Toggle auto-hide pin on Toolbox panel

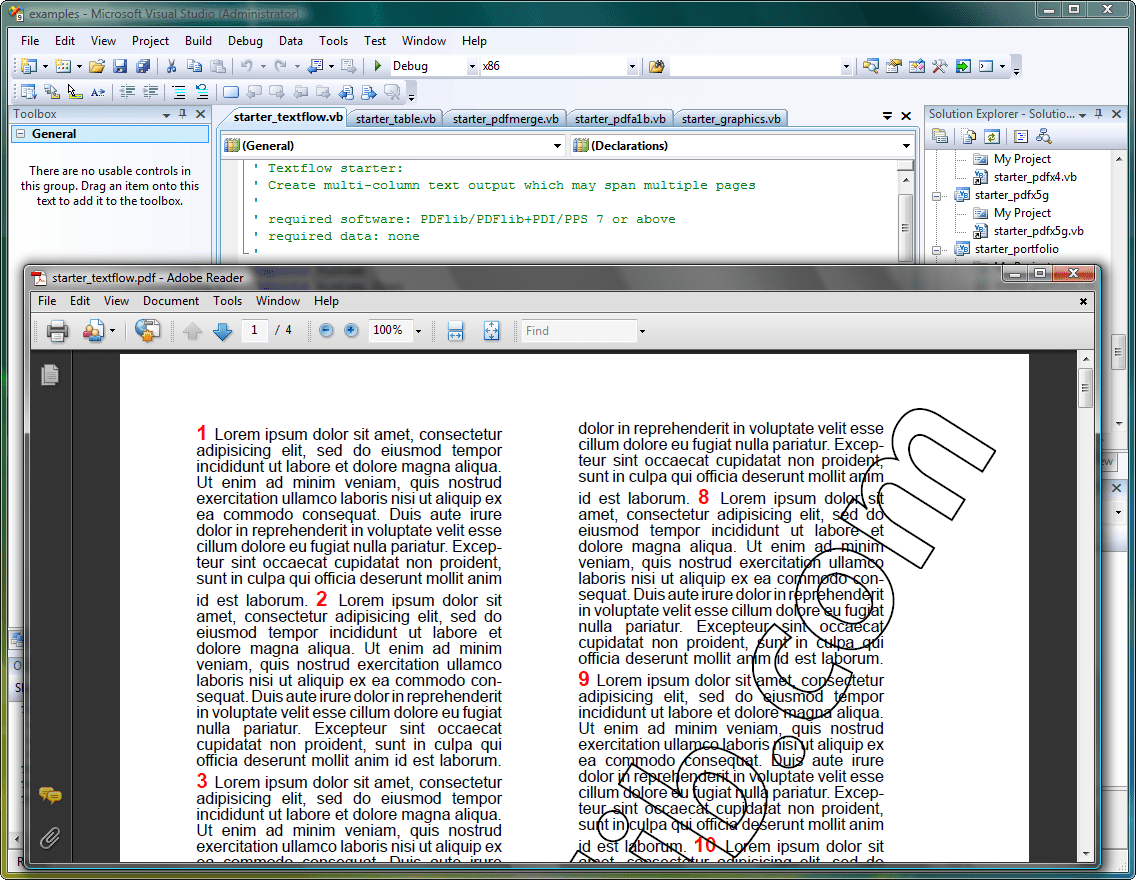(x=183, y=115)
